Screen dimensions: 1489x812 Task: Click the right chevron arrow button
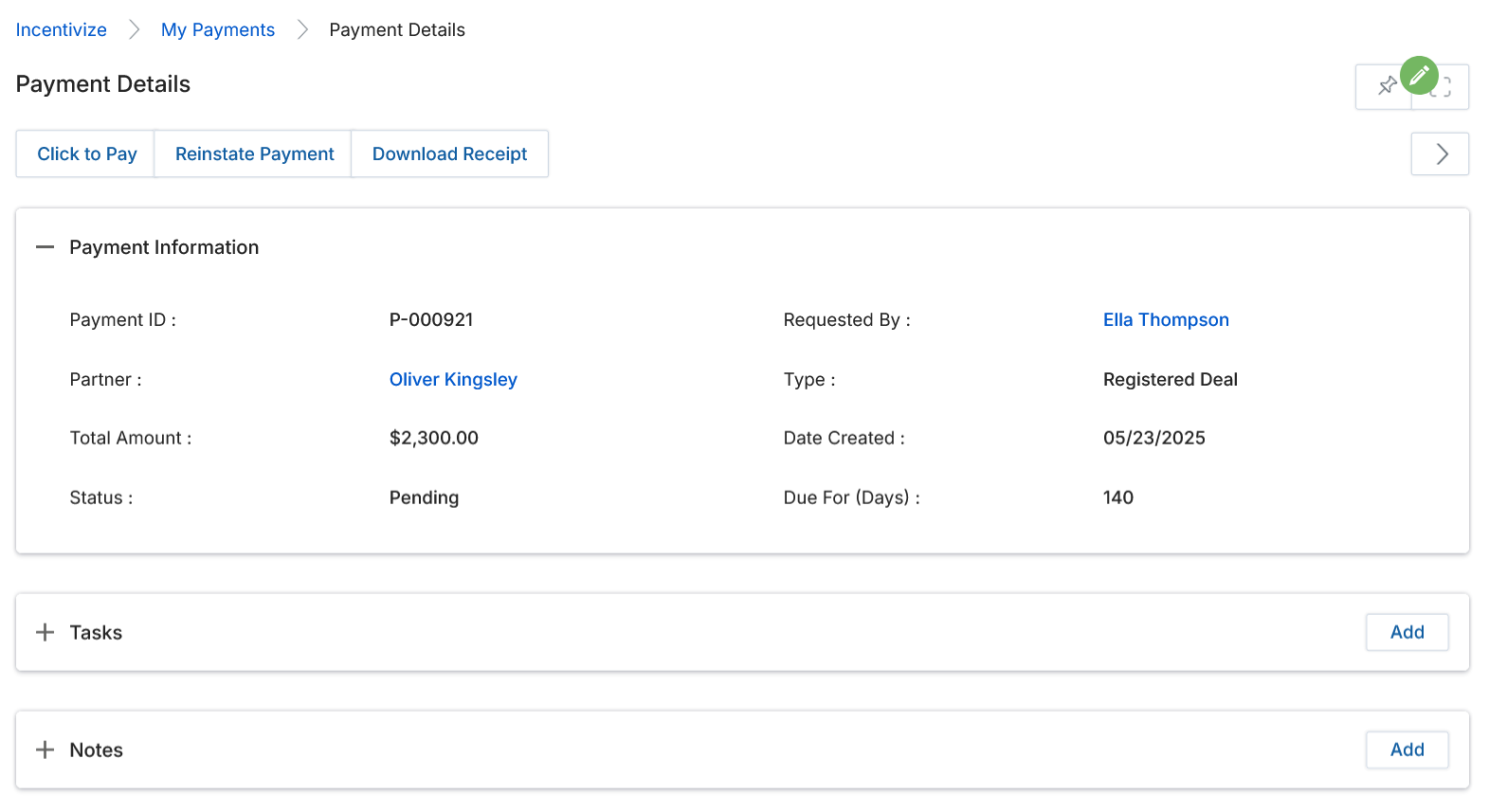(x=1441, y=154)
